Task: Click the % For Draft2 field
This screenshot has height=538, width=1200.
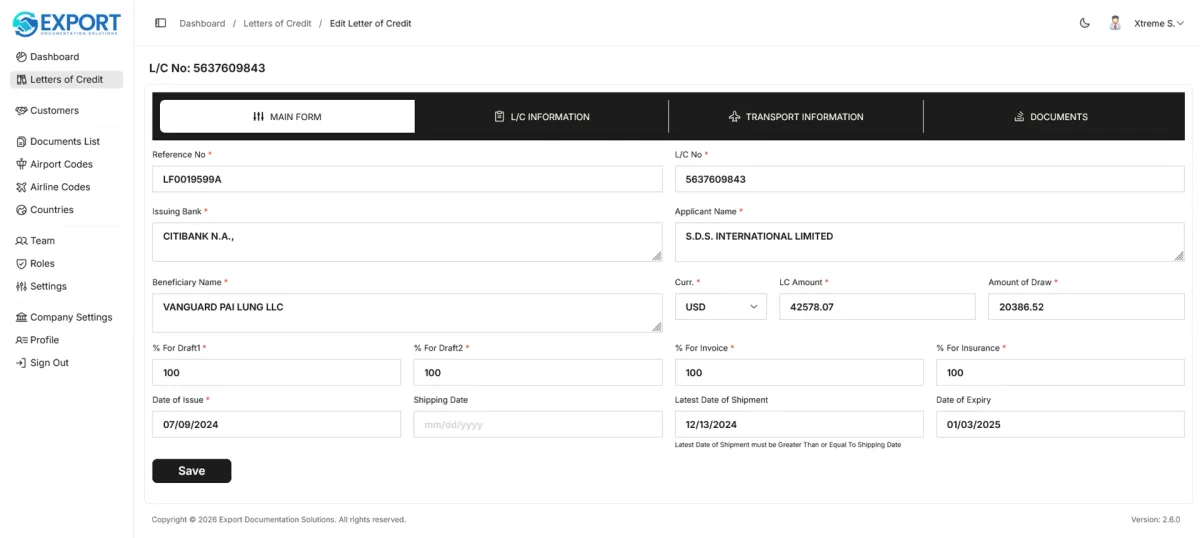Action: pos(538,372)
